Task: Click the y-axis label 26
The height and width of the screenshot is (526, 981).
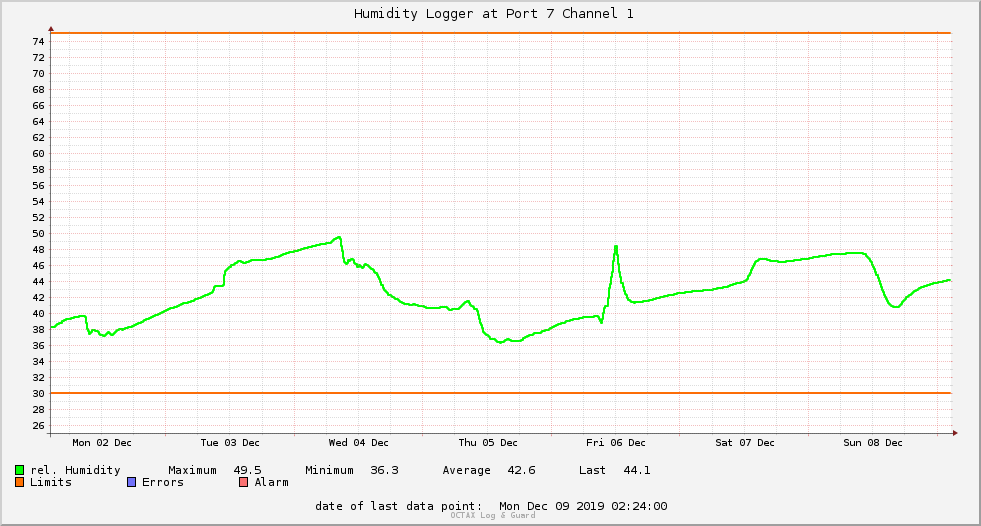Action: click(39, 425)
